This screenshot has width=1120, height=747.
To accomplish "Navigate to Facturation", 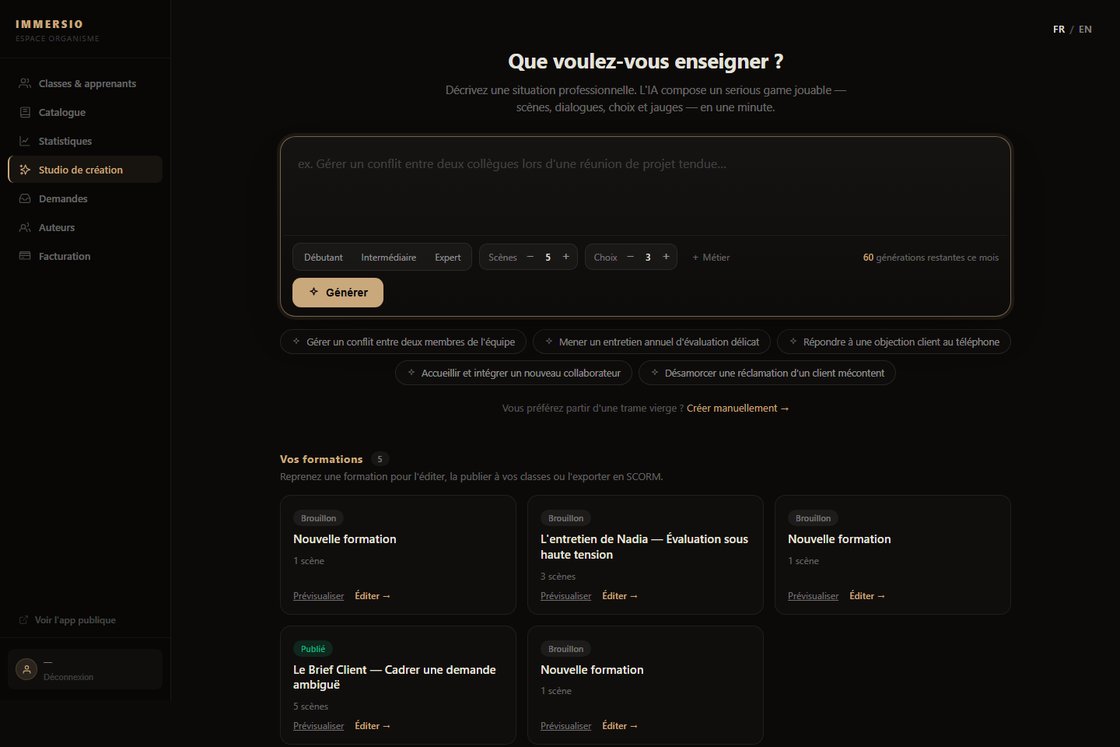I will click(85, 256).
